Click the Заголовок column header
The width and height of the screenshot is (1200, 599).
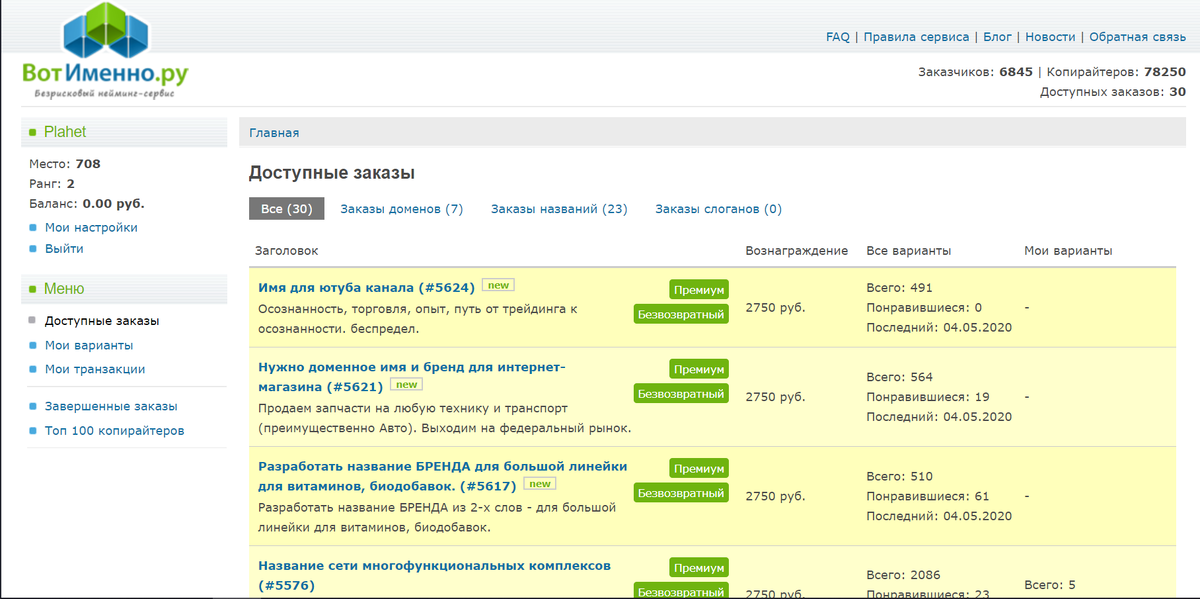pyautogui.click(x=287, y=251)
